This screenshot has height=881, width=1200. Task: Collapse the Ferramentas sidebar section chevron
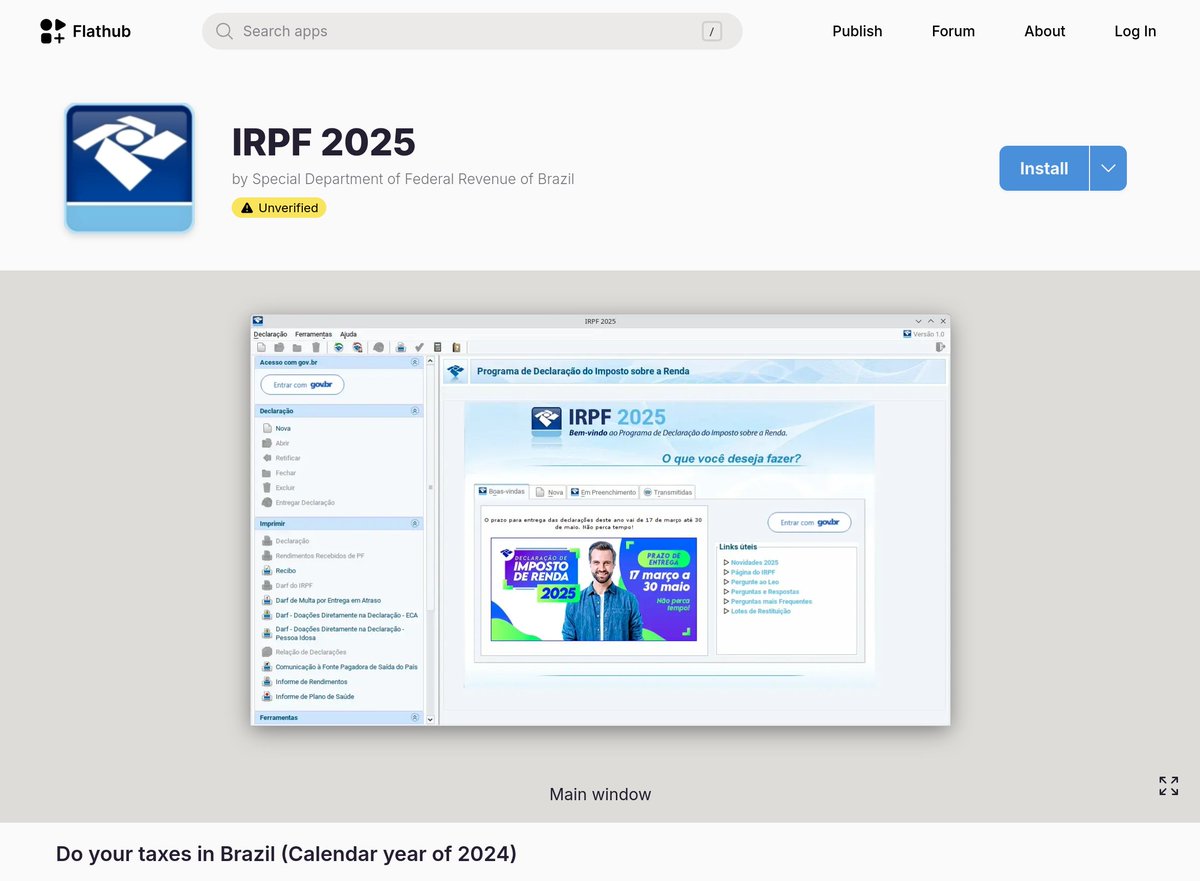415,718
